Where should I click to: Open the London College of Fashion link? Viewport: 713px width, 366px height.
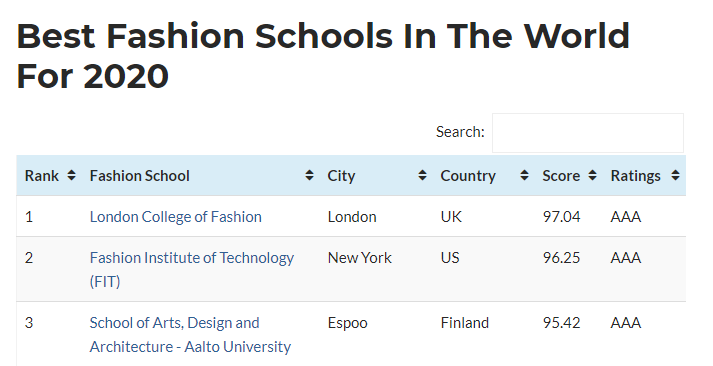point(176,217)
